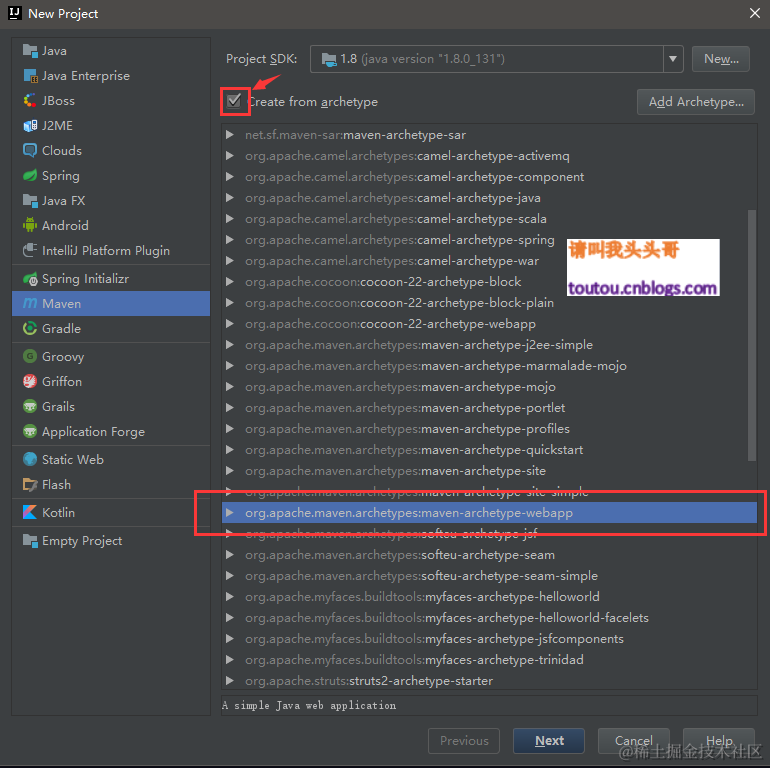This screenshot has height=768, width=770.
Task: Click the archetype list vertical scrollbar
Action: [751, 335]
